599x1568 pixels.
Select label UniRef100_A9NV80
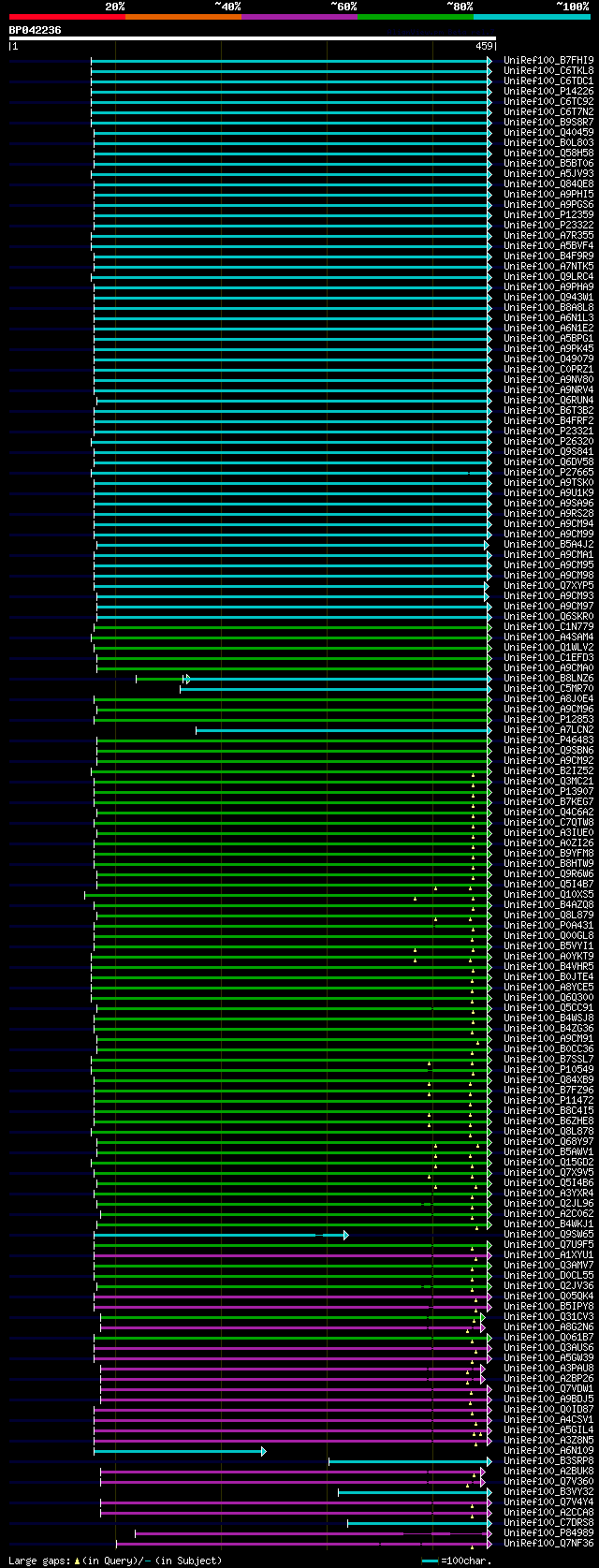click(548, 379)
